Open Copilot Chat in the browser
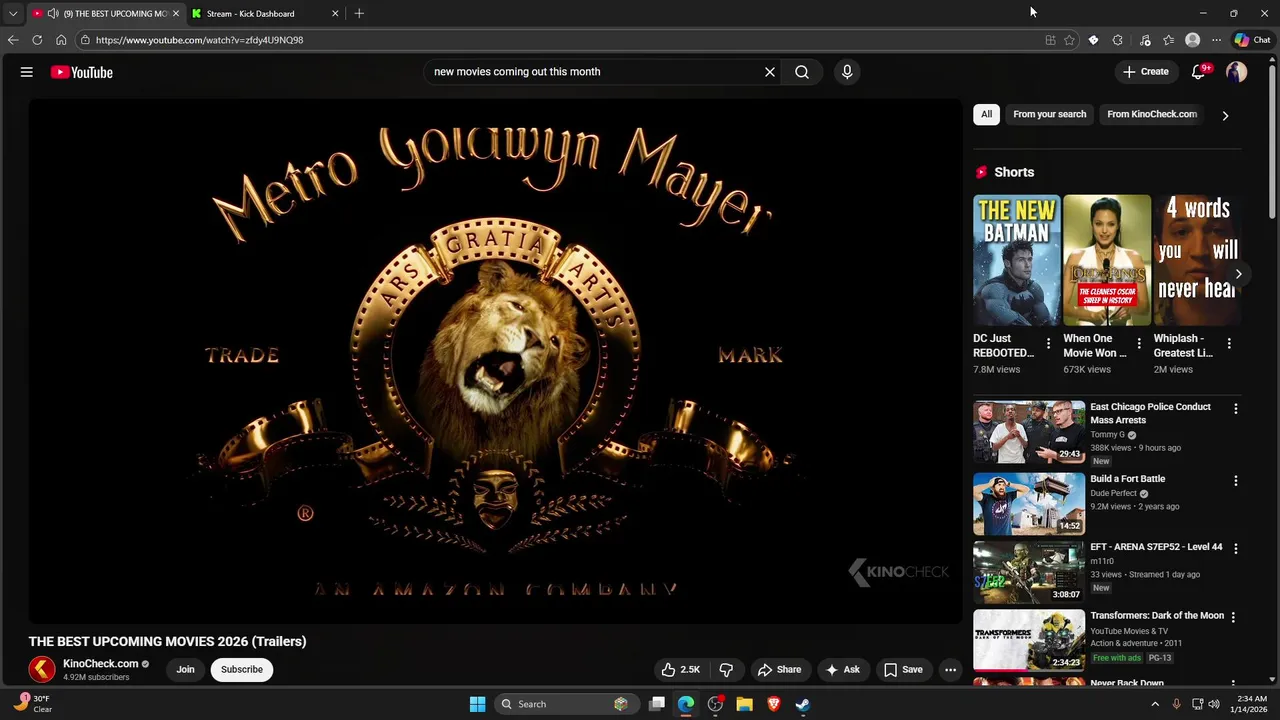 (1252, 40)
